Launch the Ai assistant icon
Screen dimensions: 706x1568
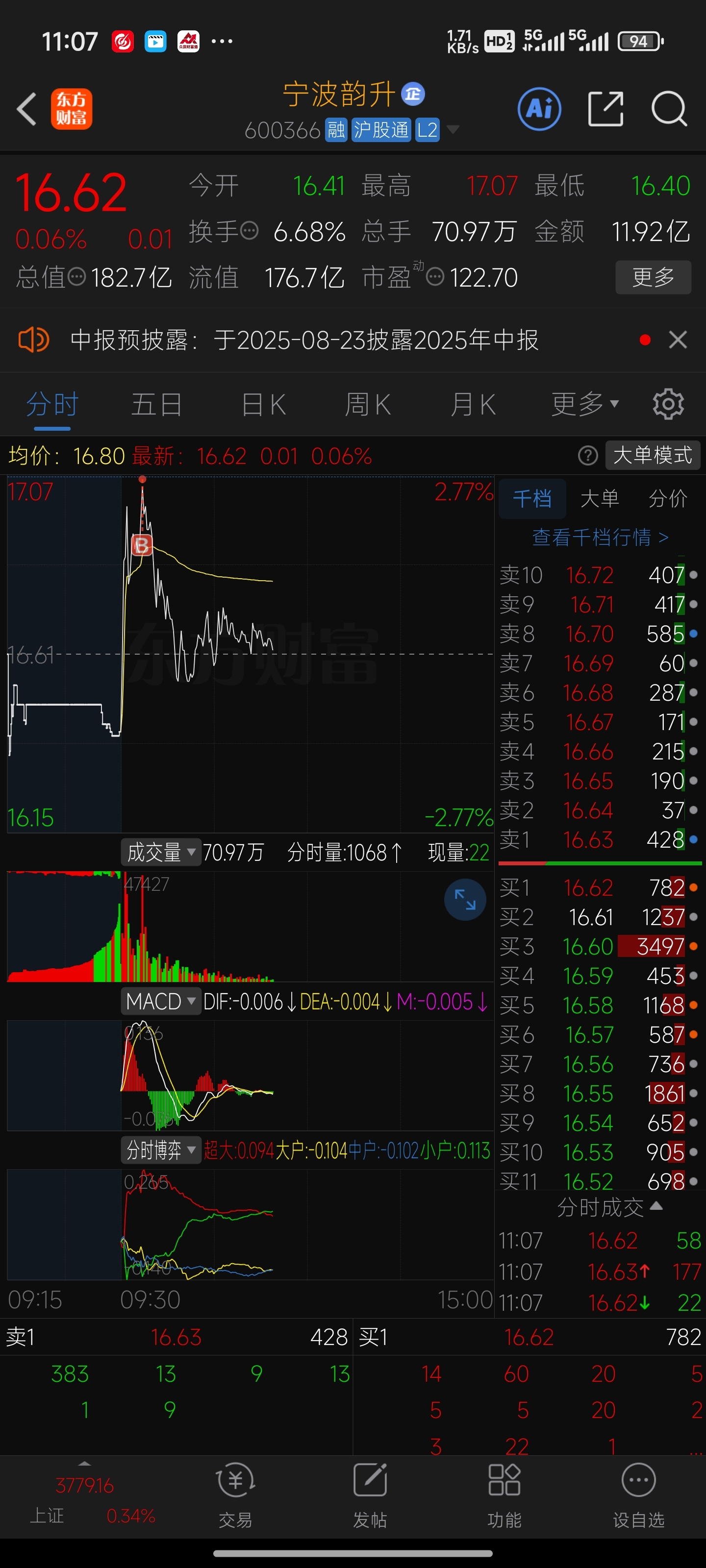(x=539, y=110)
